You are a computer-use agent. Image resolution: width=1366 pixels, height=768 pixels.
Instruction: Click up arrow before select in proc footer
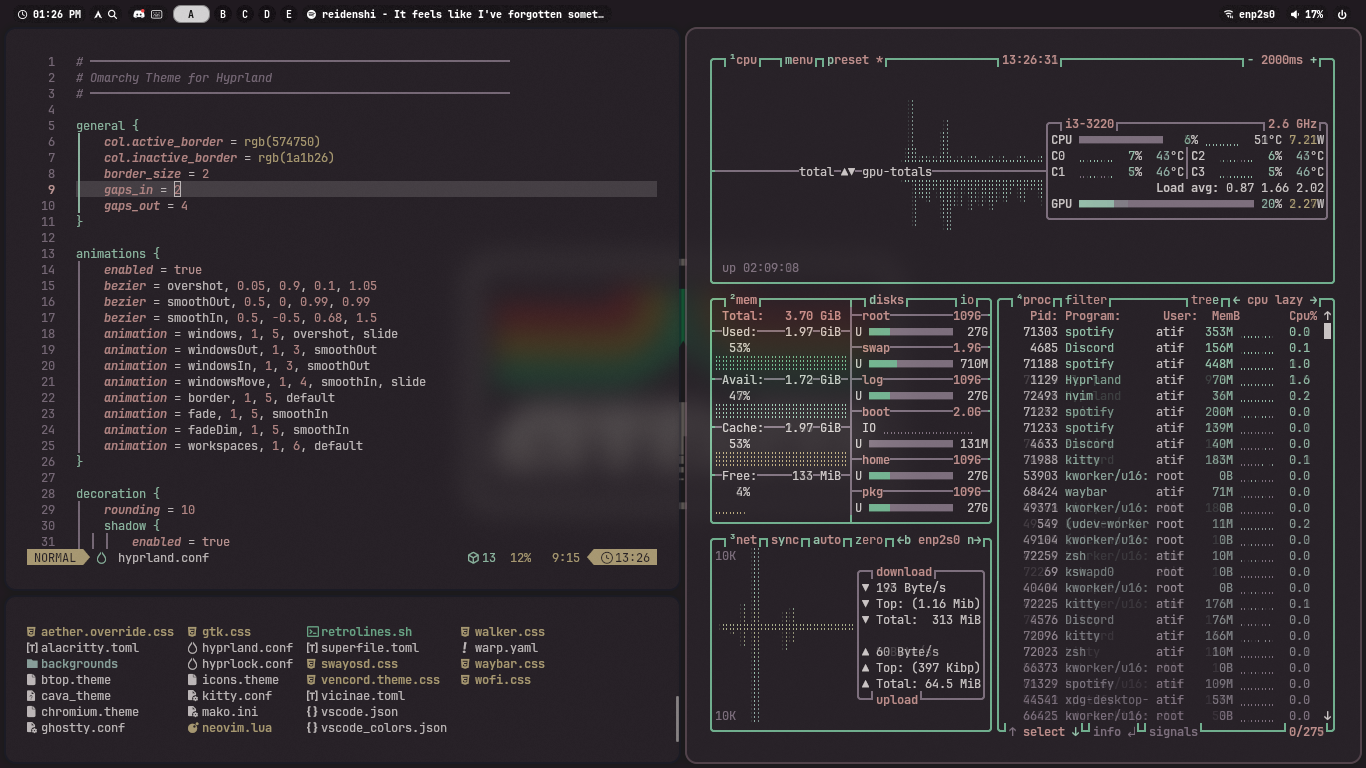(x=1012, y=732)
